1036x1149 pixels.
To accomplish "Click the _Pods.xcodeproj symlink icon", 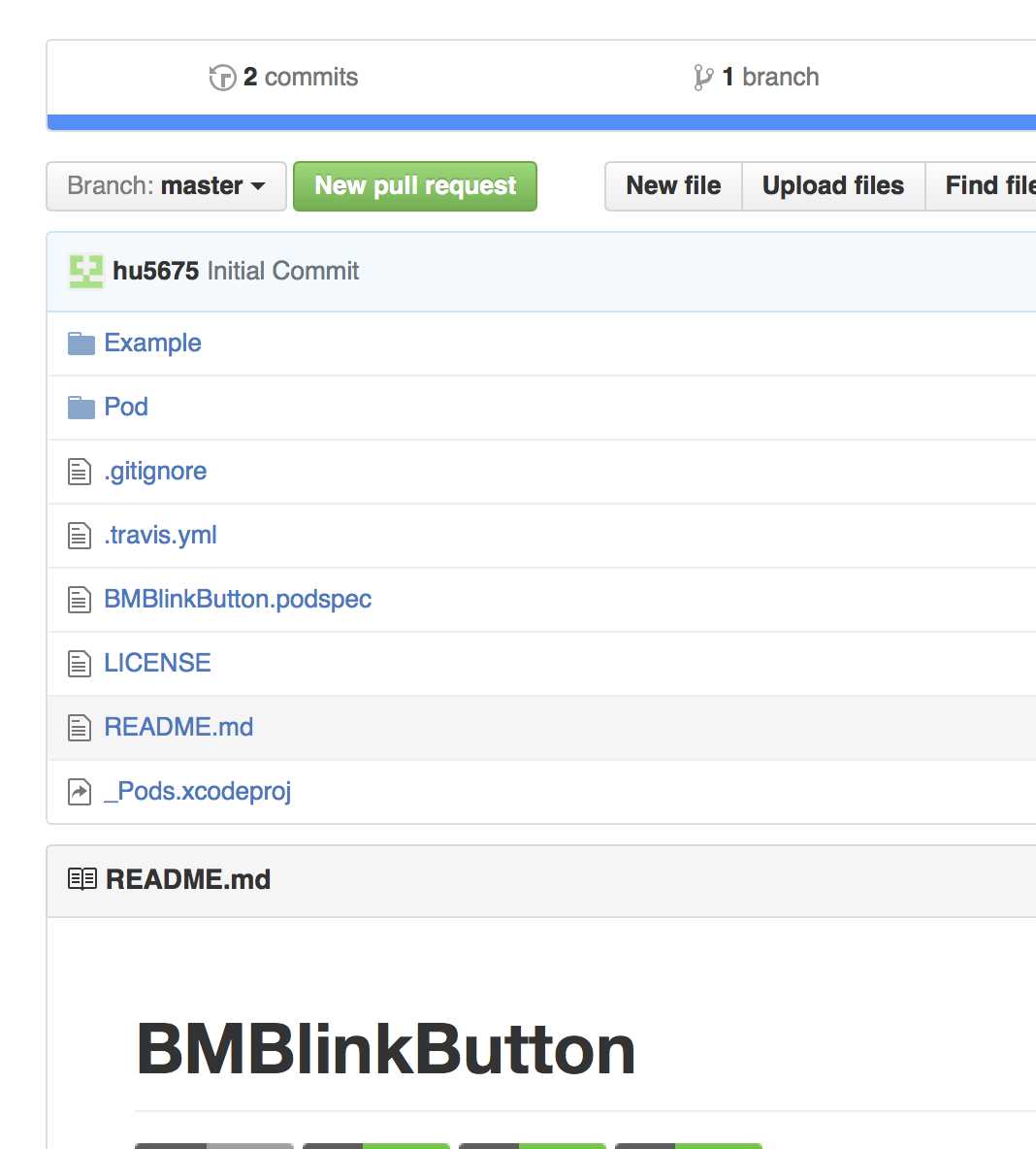I will [80, 792].
